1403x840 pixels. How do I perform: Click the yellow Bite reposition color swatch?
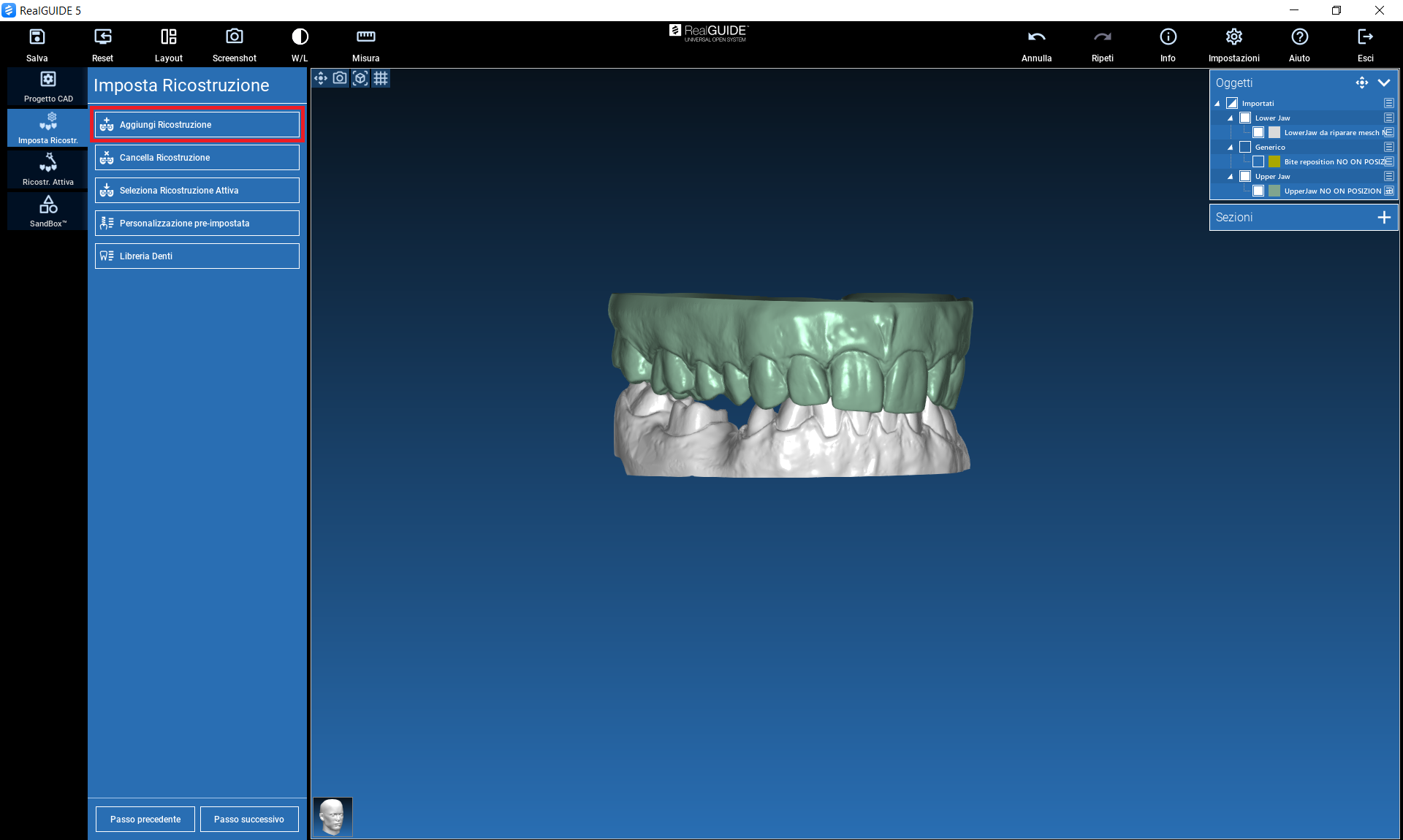[x=1274, y=161]
